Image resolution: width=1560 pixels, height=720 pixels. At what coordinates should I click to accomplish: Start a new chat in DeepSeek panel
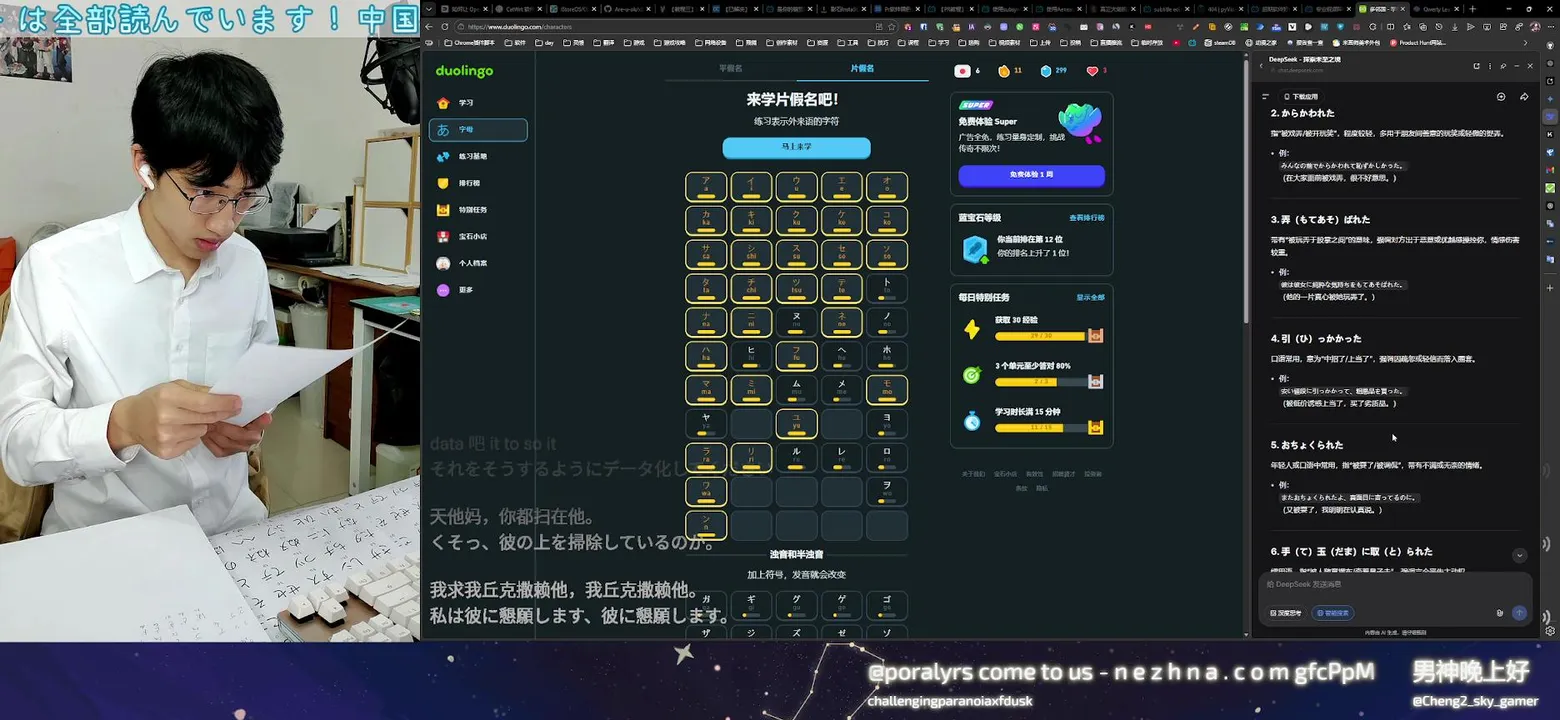point(1501,97)
